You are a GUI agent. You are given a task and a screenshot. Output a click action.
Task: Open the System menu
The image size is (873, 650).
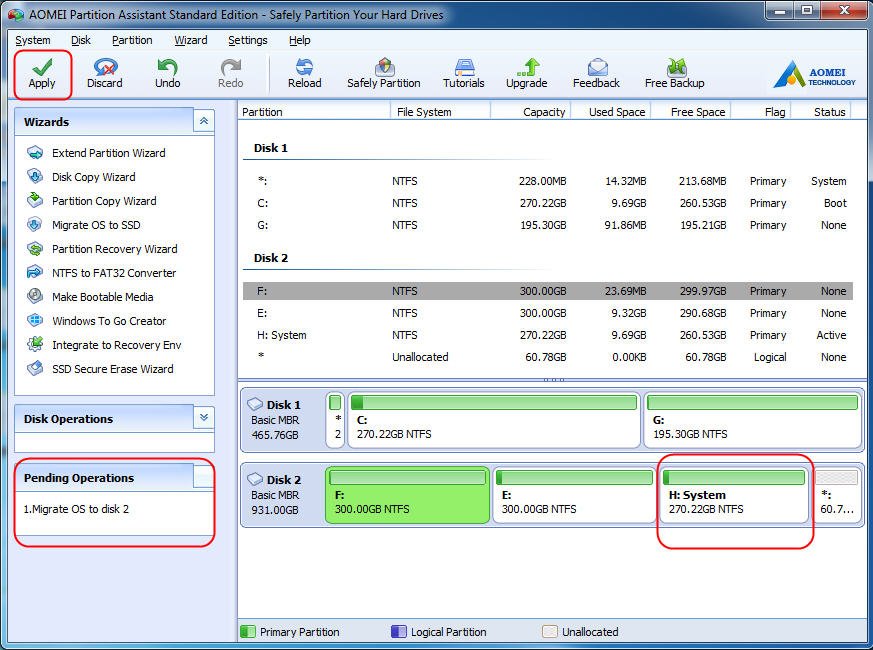pyautogui.click(x=33, y=40)
